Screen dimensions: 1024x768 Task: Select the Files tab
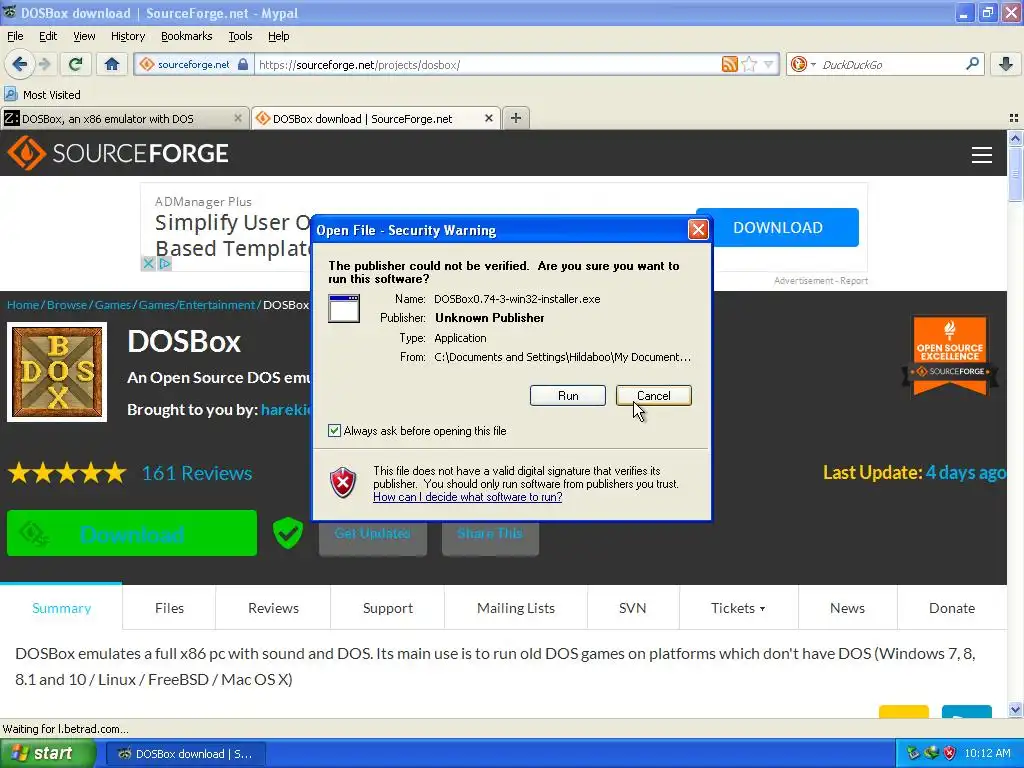(169, 608)
